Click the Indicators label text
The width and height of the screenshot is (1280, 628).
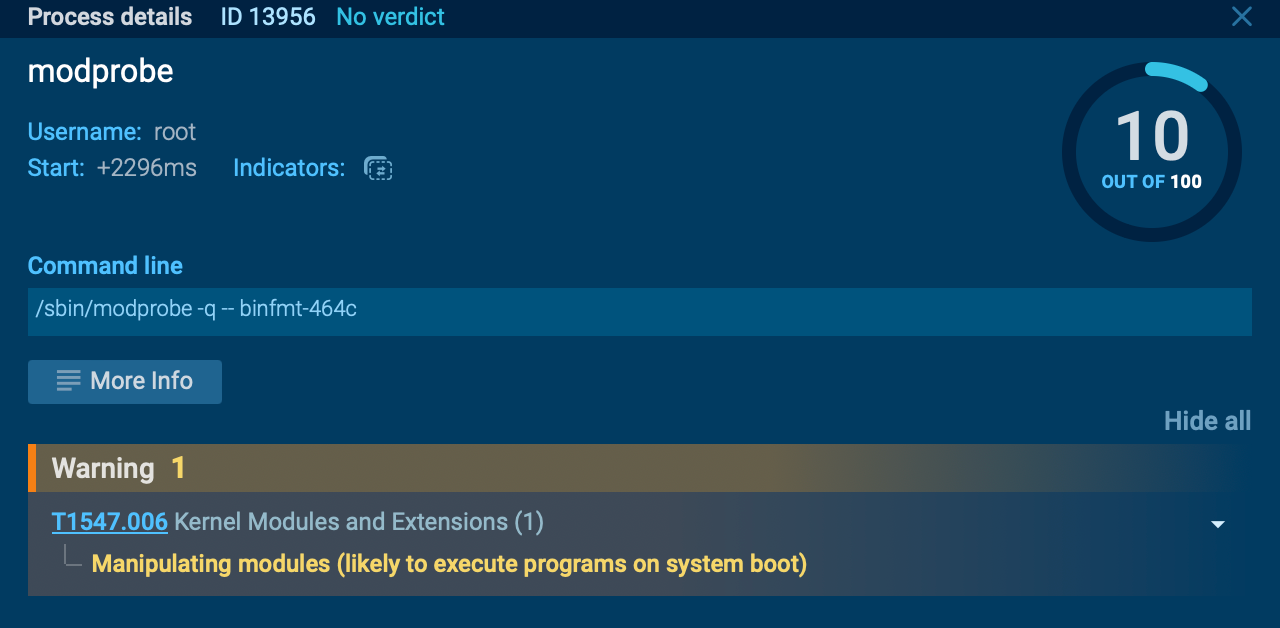pos(289,168)
